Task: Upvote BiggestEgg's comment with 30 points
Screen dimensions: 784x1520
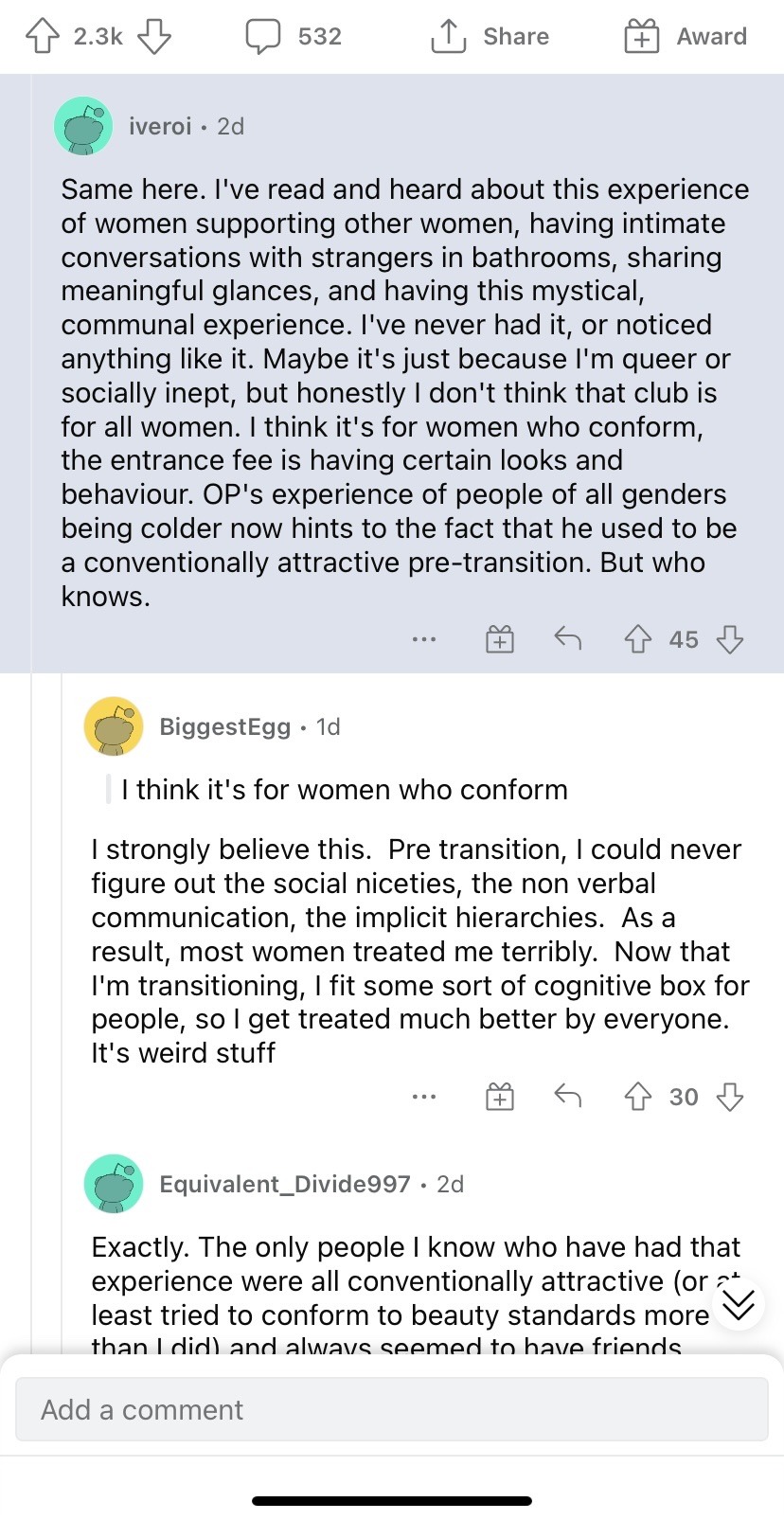Action: [x=638, y=1097]
